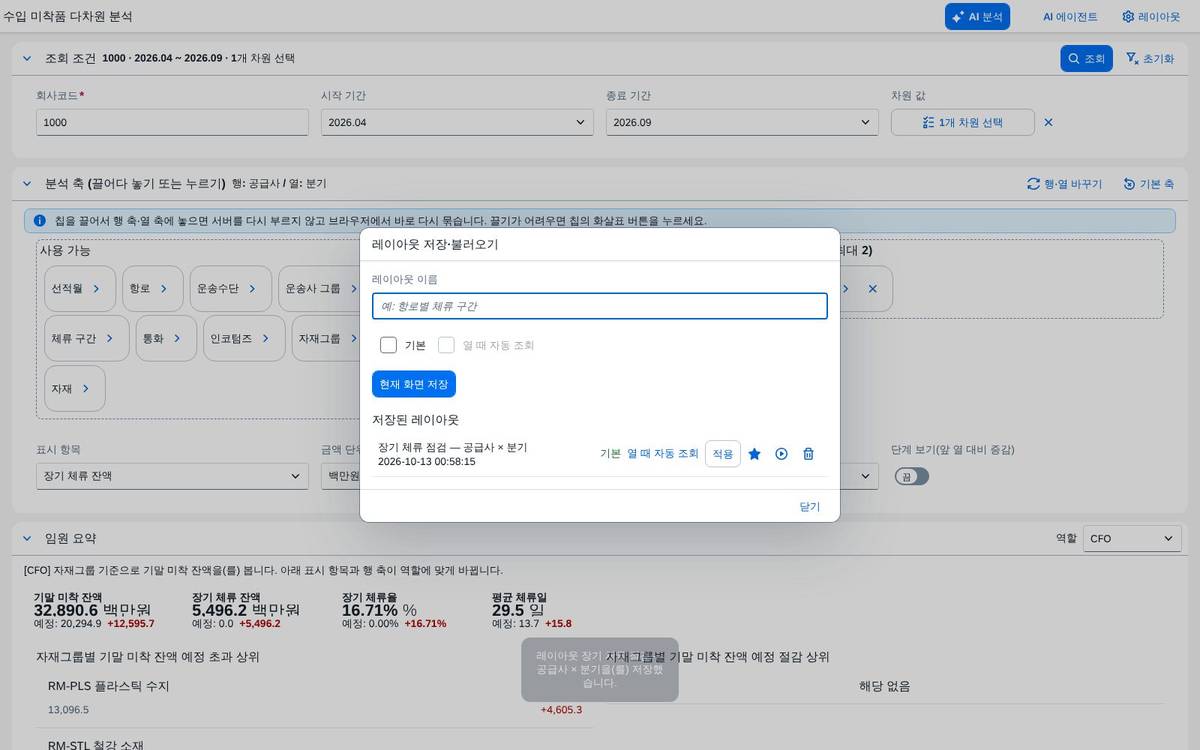Screen dimensions: 1200x750
Task: Click the star default icon for saved layout
Action: 755,454
